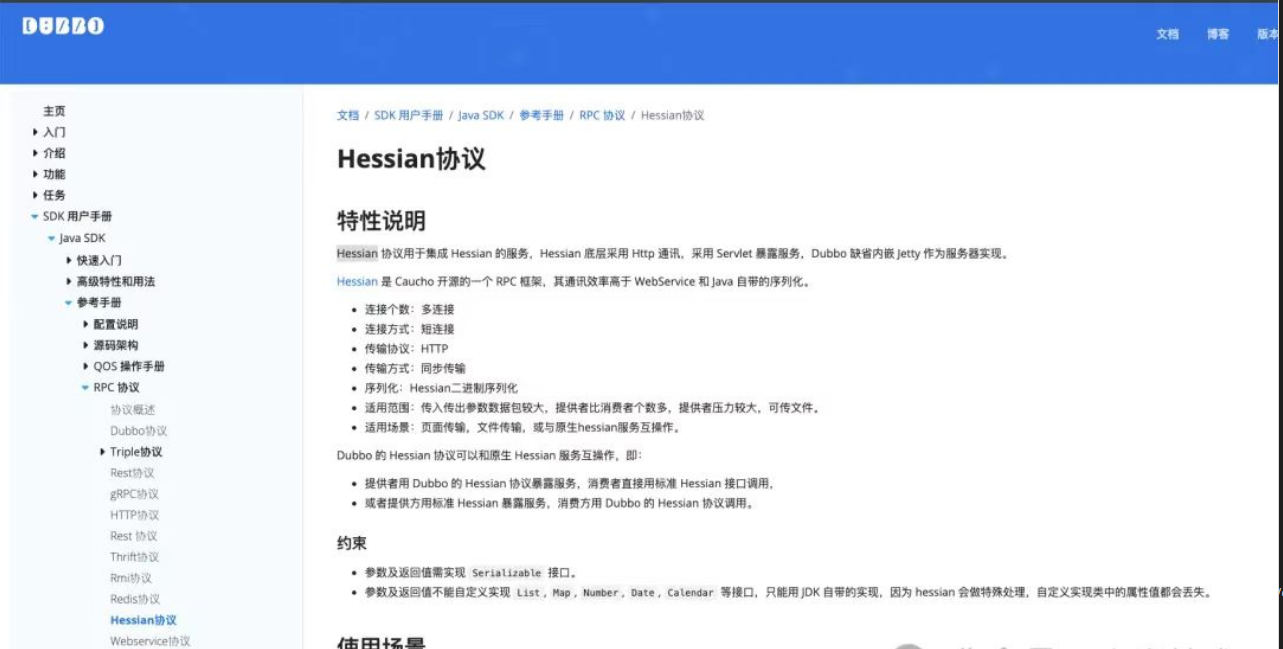
Task: Expand the 高级特性和用法 sidebar arrow
Action: [x=70, y=281]
